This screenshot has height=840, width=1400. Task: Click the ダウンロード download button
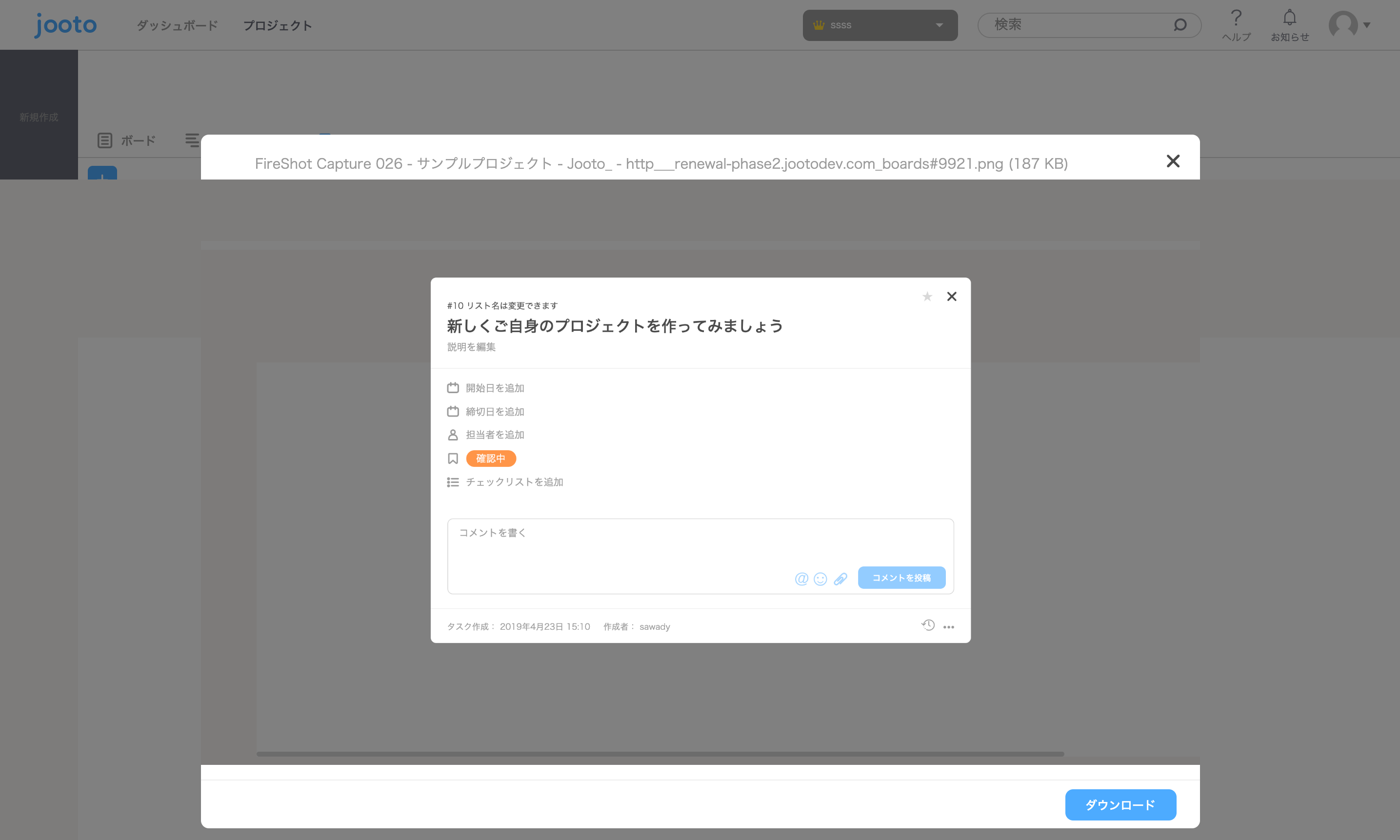1119,805
